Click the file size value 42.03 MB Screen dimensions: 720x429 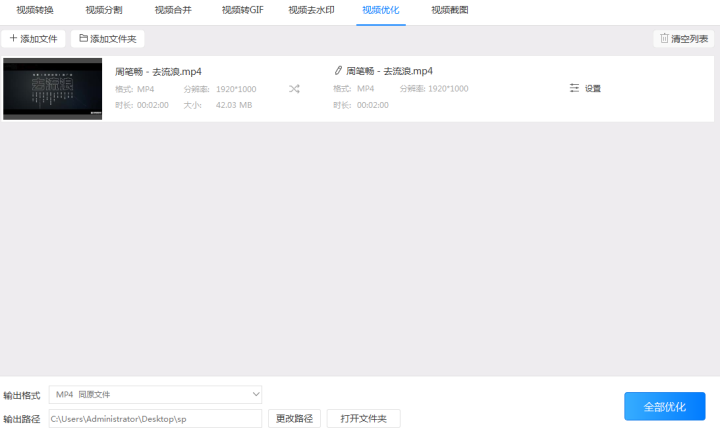point(234,105)
